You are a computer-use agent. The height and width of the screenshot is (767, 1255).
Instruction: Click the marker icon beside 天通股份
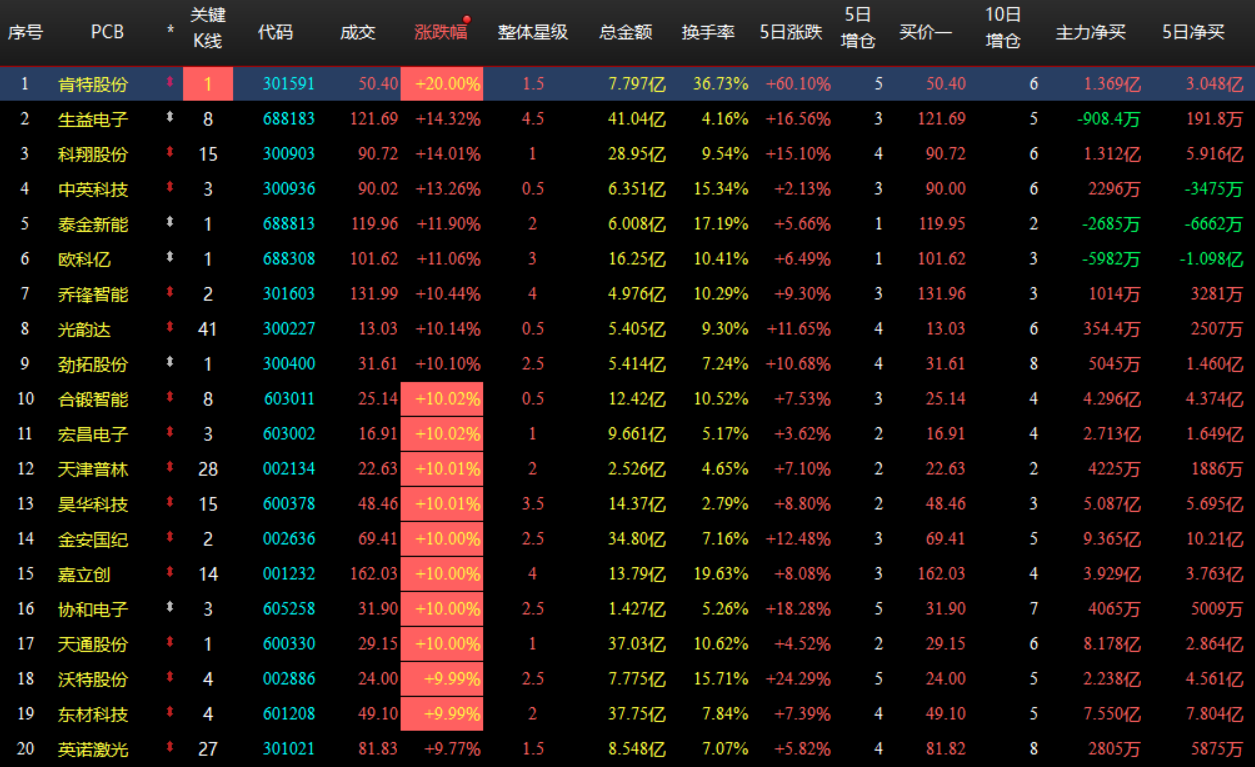pos(170,644)
